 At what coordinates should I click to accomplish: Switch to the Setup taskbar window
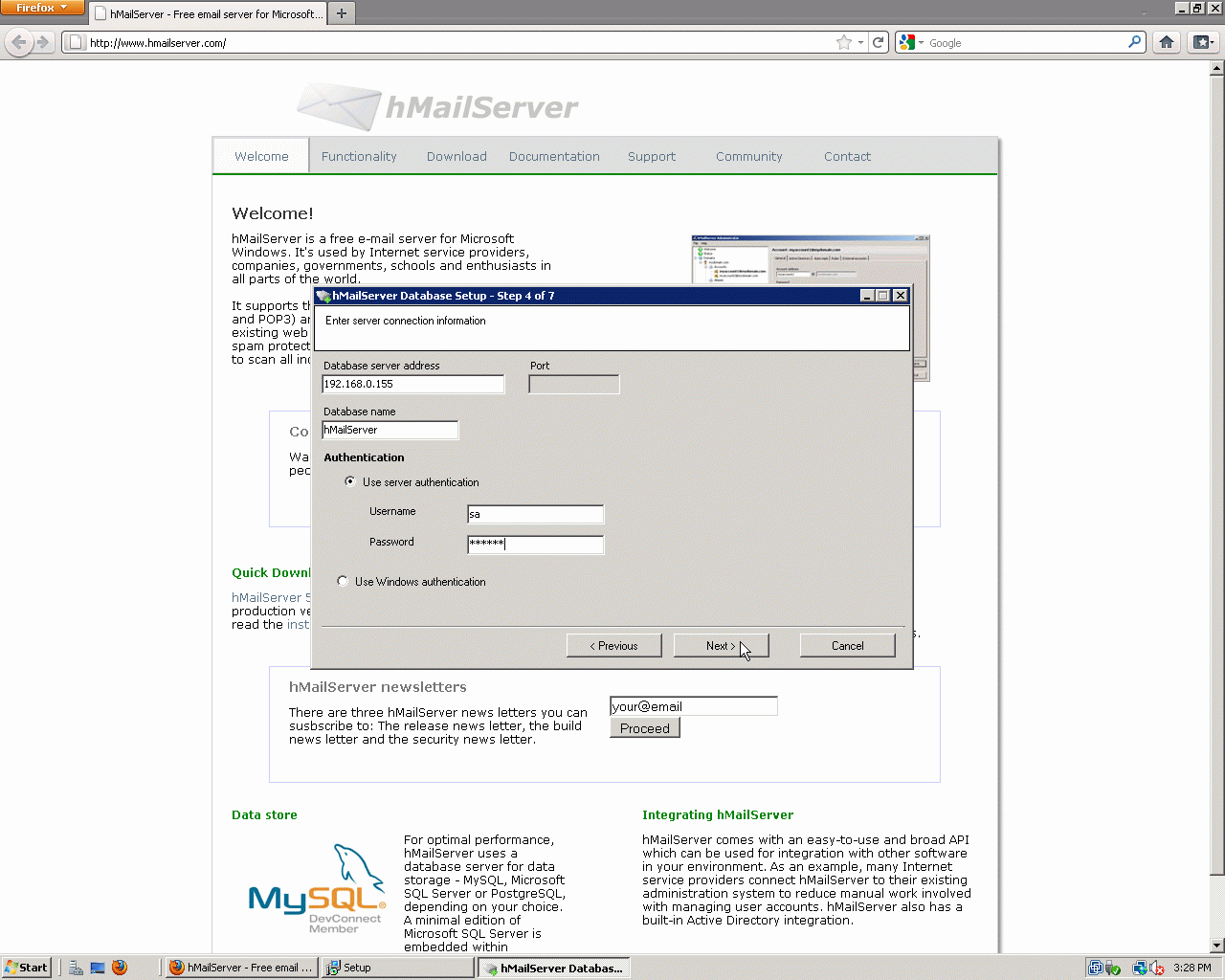pyautogui.click(x=397, y=968)
